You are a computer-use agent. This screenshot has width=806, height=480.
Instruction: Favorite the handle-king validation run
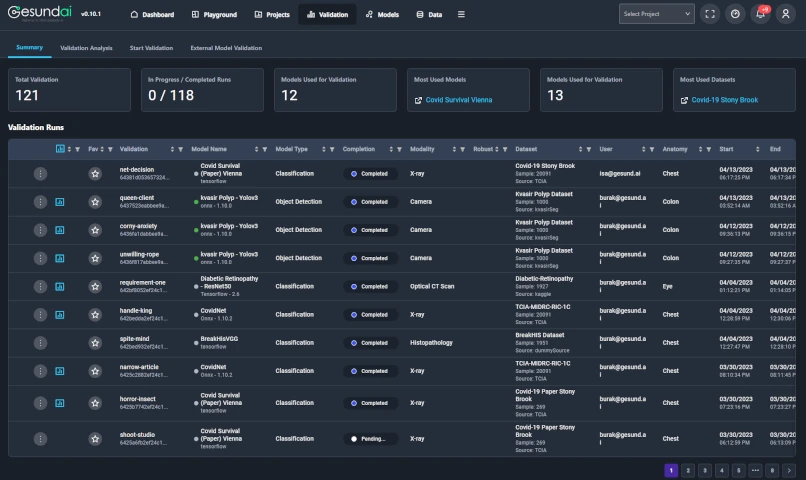pos(95,315)
